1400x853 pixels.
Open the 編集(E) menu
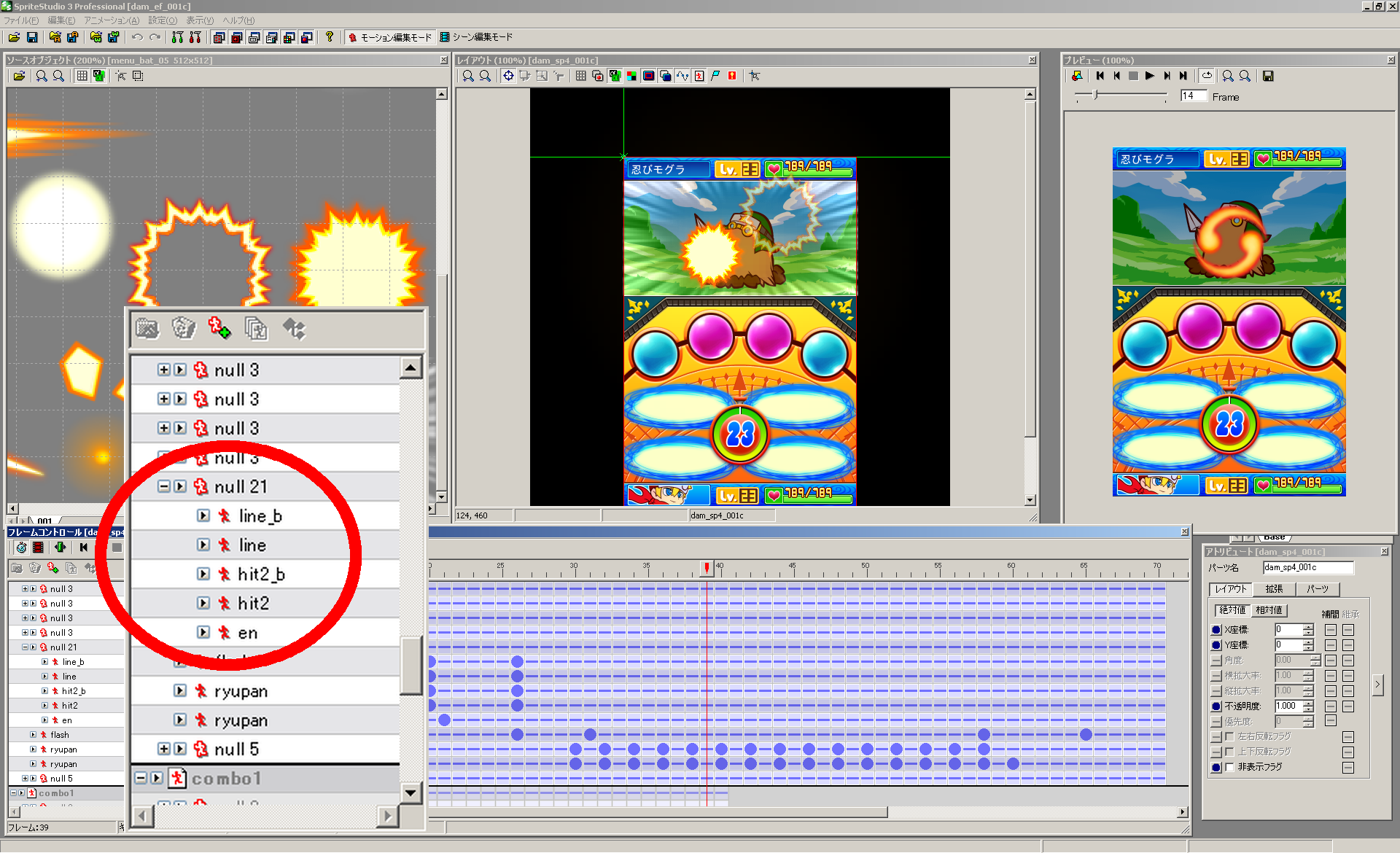pyautogui.click(x=61, y=20)
